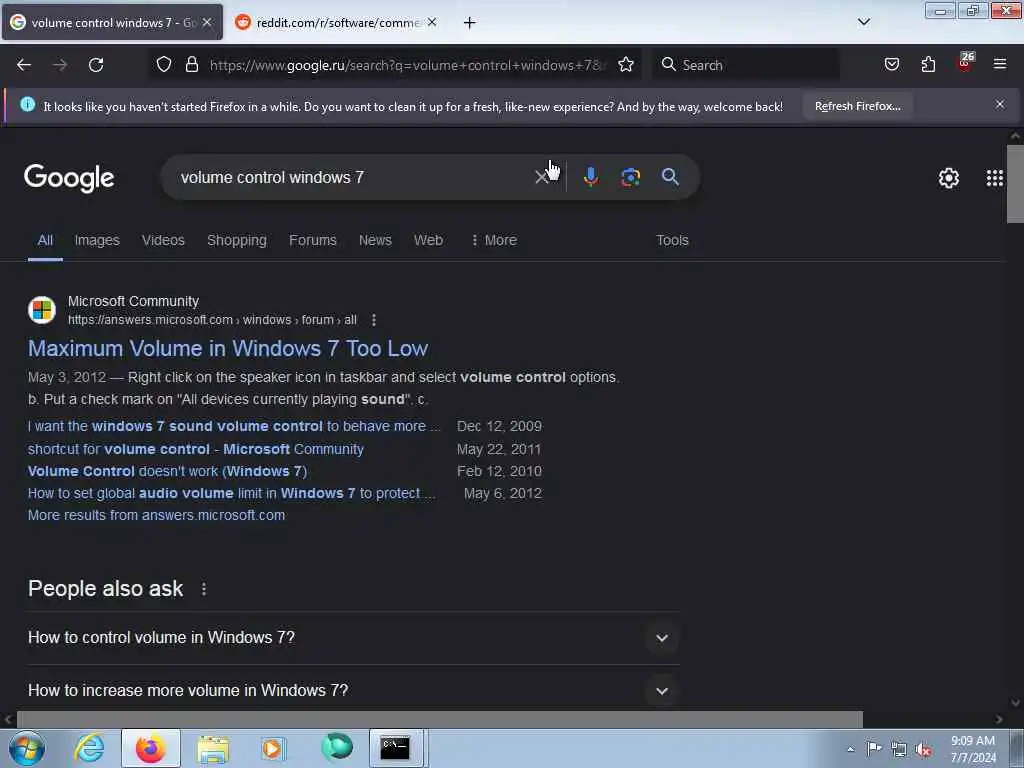Click the Firefox Search box
The image size is (1024, 768).
(746, 65)
